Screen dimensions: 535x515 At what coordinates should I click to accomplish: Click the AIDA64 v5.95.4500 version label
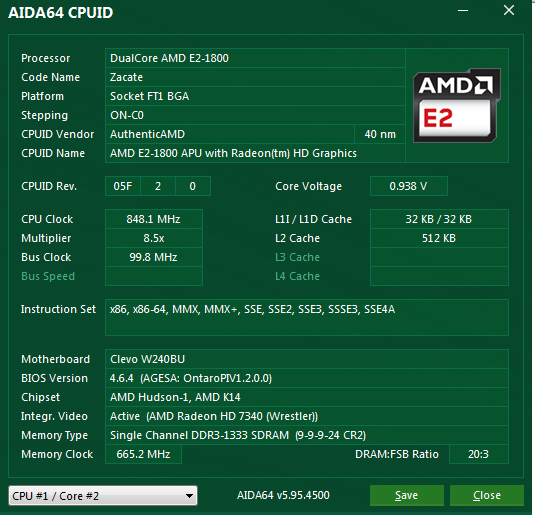[284, 495]
